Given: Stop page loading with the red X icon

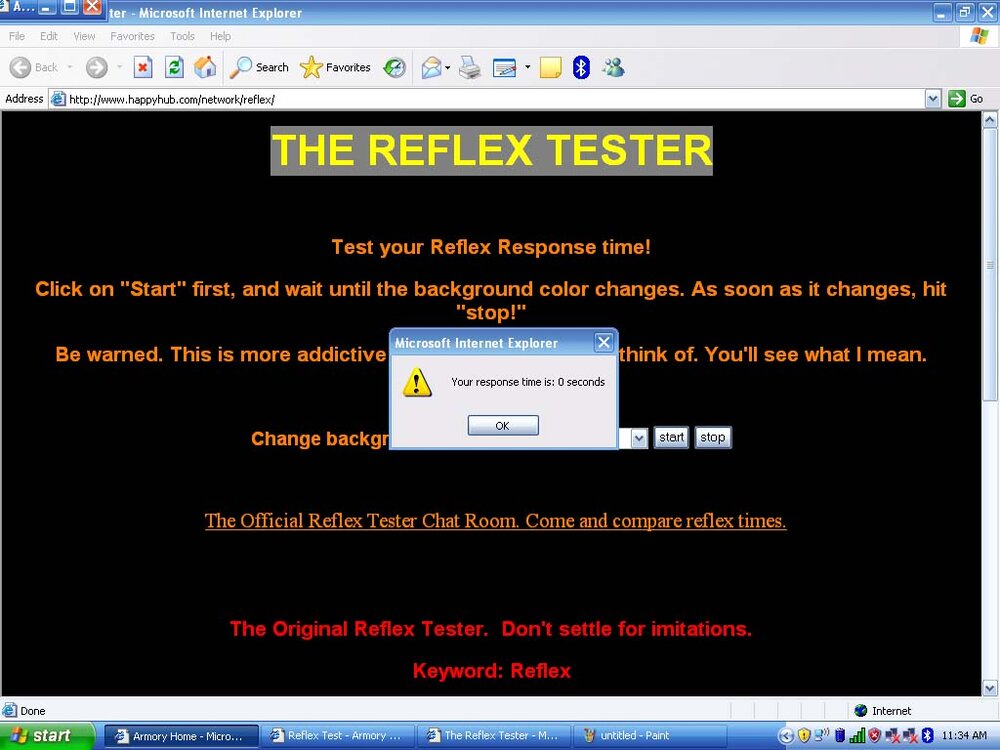Looking at the screenshot, I should (x=143, y=67).
